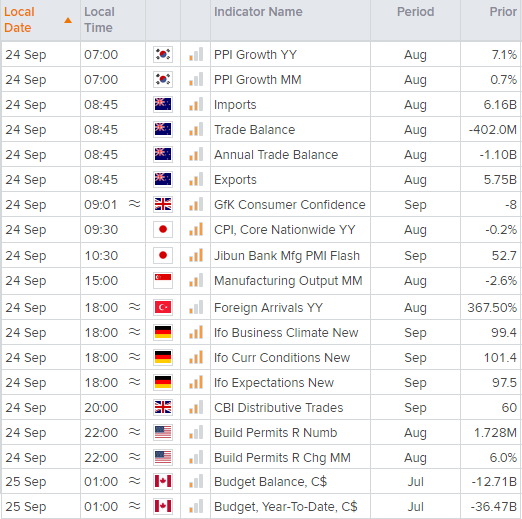Screen dimensions: 522x519
Task: Click the Prior column header
Action: pyautogui.click(x=503, y=12)
